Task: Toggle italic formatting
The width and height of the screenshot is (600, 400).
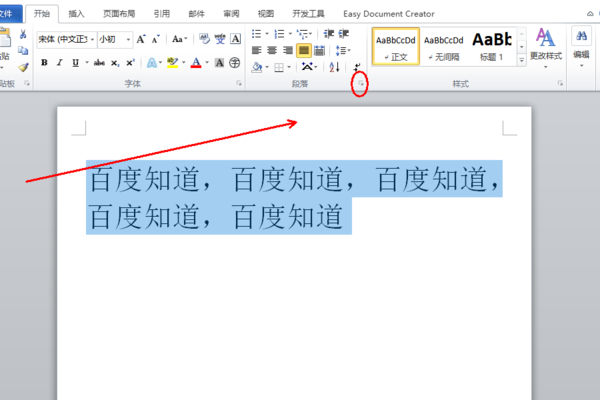Action: coord(60,62)
